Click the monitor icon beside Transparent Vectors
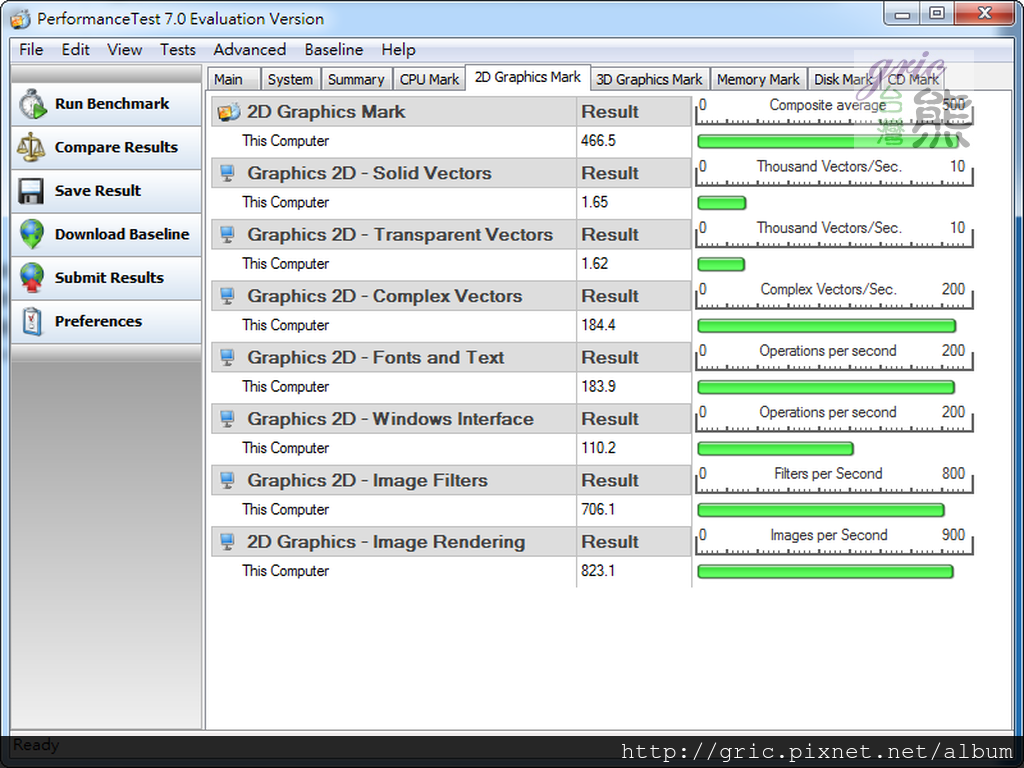 pyautogui.click(x=227, y=234)
